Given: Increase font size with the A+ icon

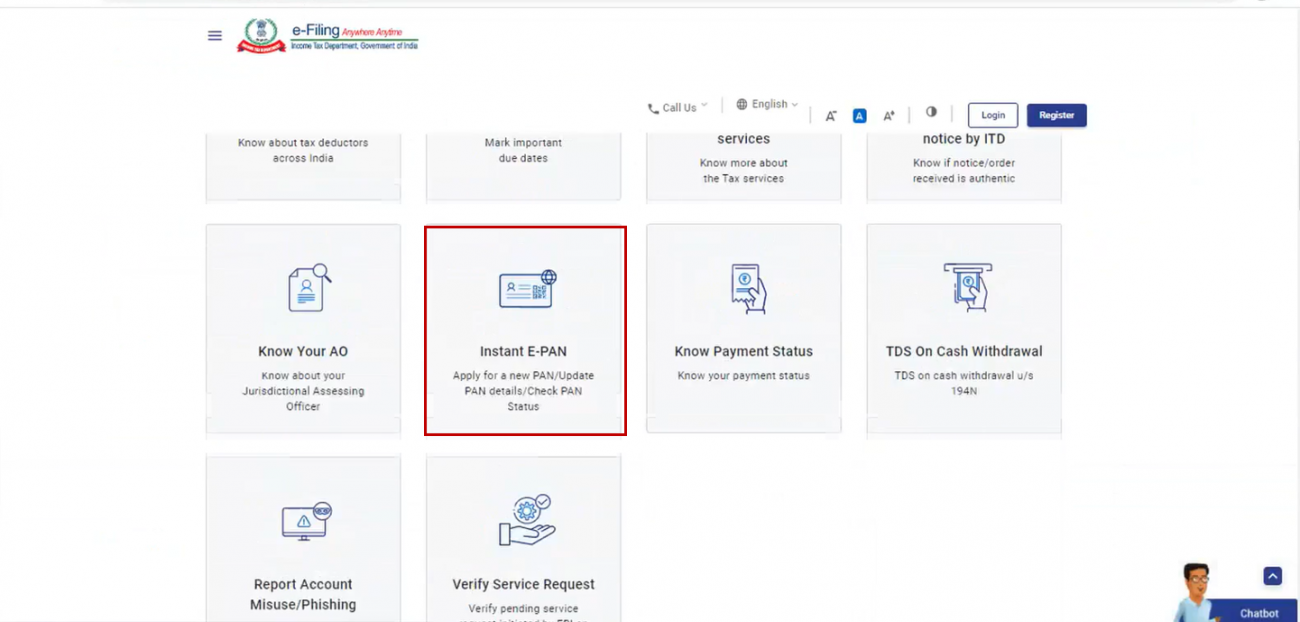Looking at the screenshot, I should click(888, 115).
